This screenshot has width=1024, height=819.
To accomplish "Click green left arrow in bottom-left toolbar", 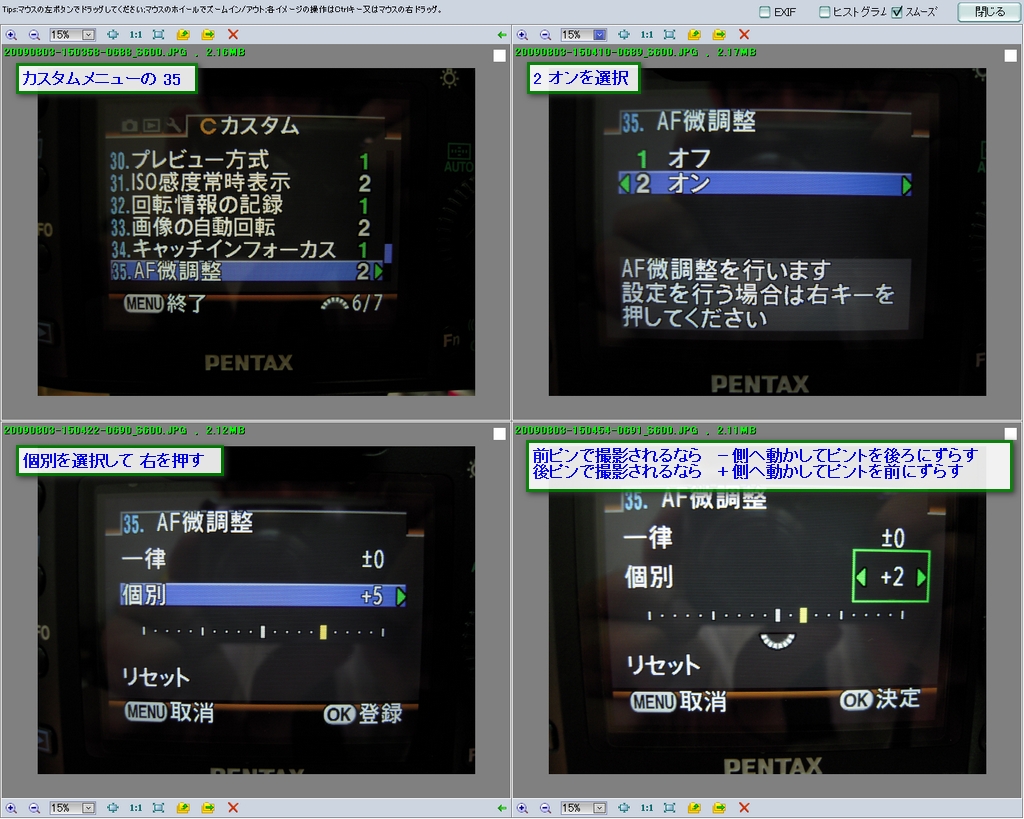I will point(502,808).
